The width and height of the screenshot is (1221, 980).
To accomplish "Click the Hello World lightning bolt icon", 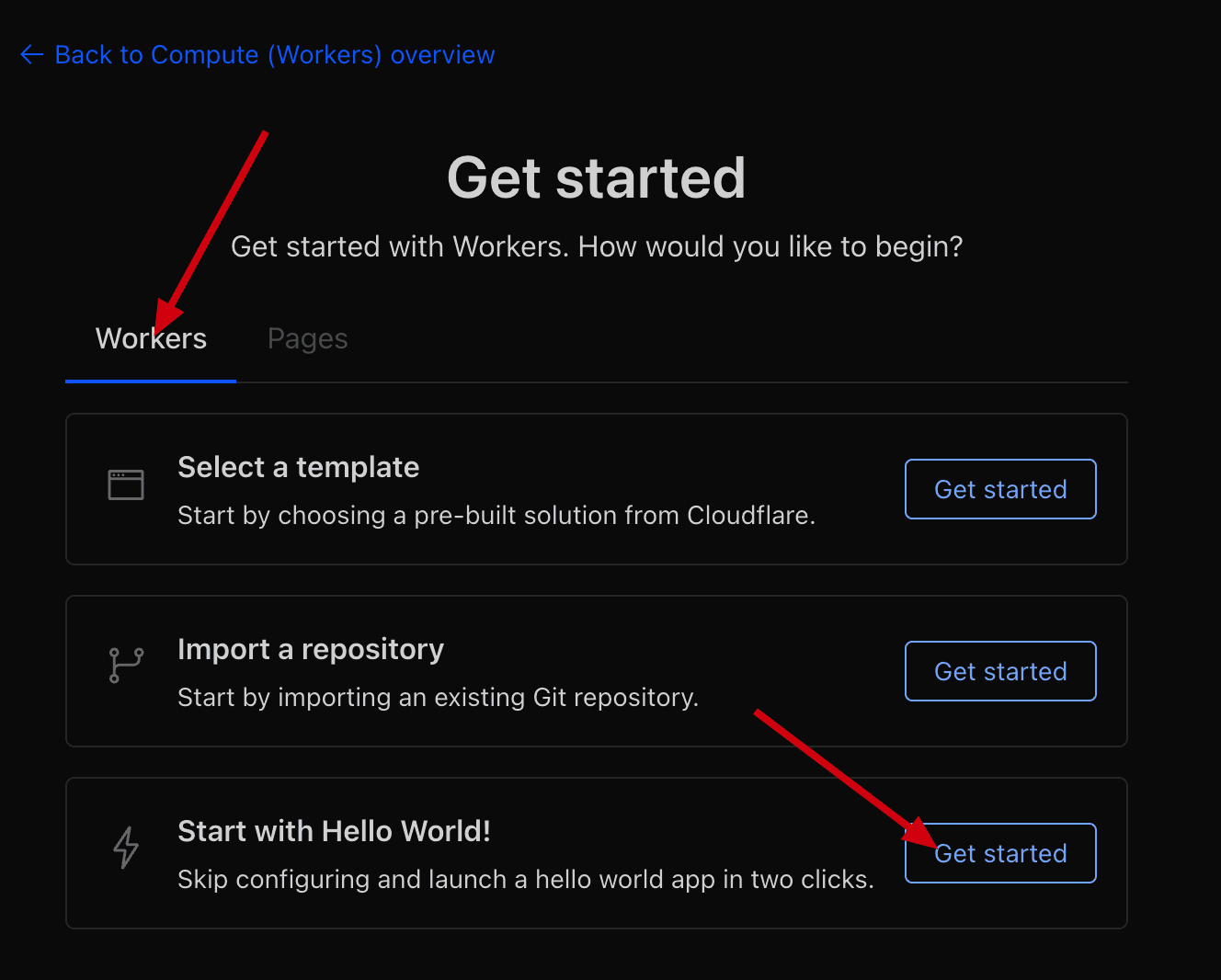I will point(126,847).
